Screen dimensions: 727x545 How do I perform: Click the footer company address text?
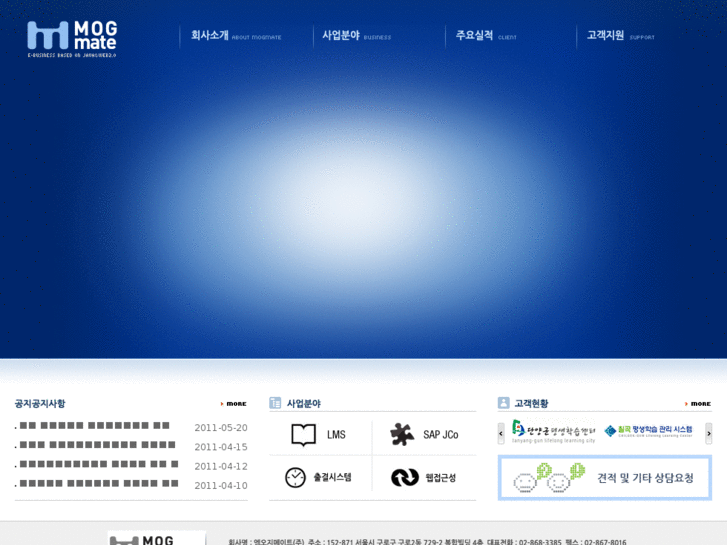point(427,542)
